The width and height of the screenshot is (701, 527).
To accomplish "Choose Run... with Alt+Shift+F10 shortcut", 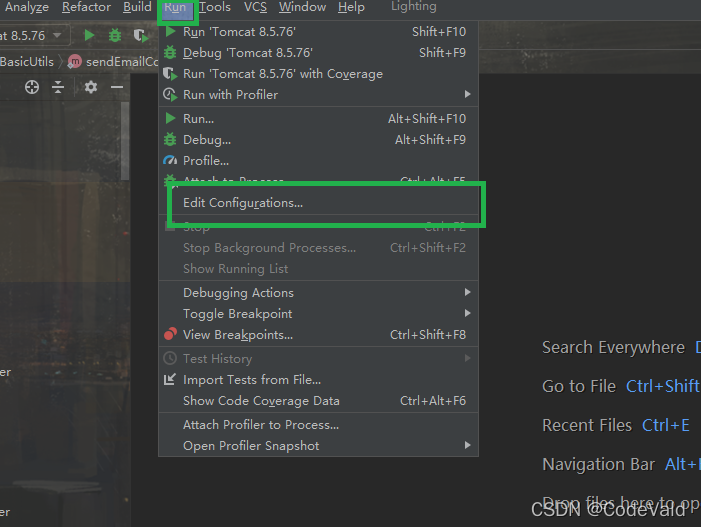I will pos(318,118).
